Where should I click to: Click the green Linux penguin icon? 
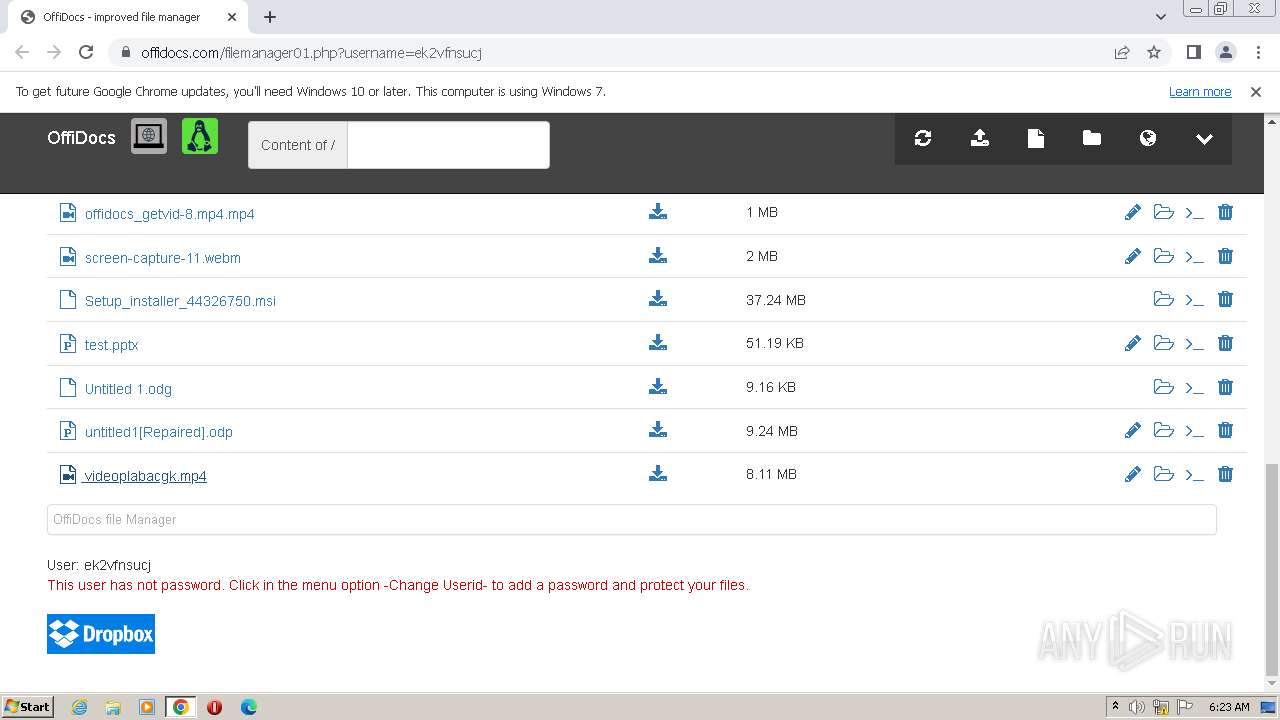tap(200, 136)
